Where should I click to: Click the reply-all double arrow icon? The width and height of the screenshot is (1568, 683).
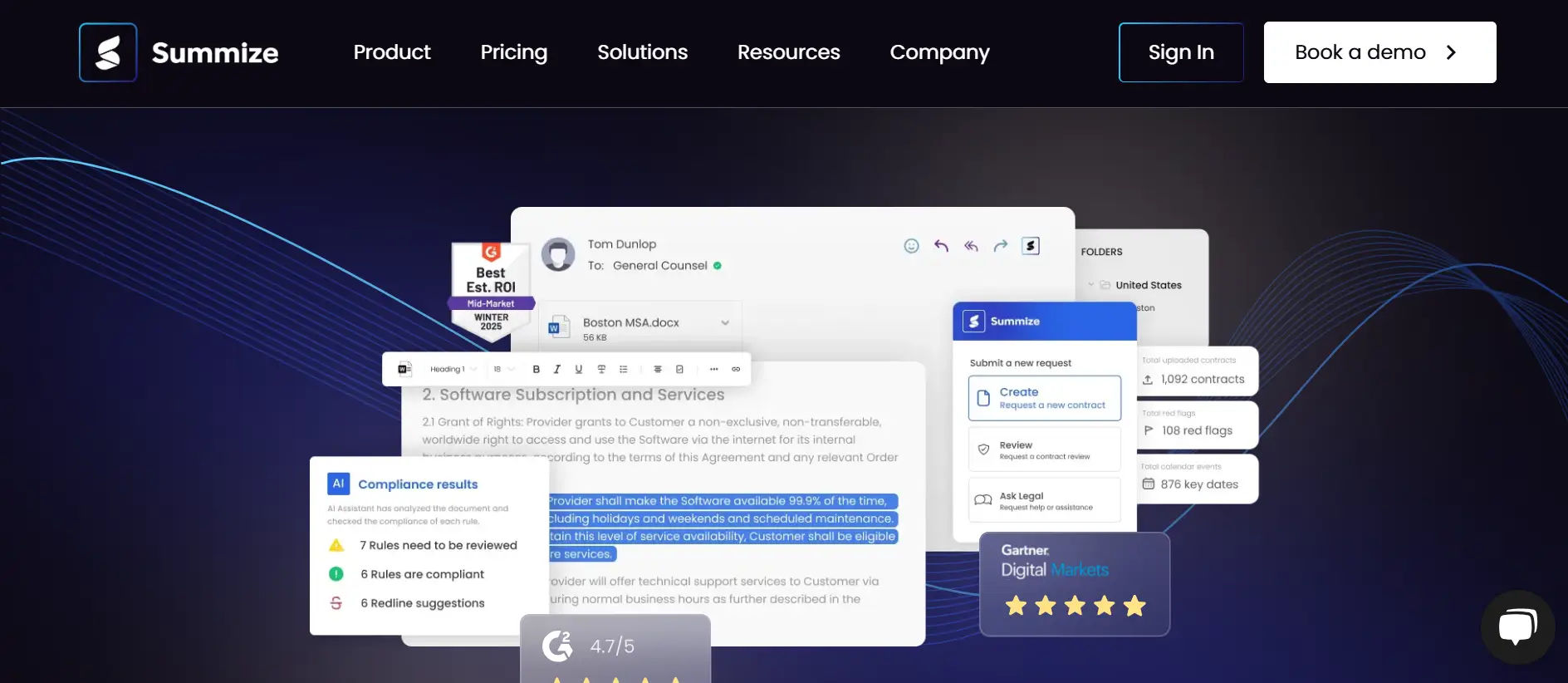tap(971, 246)
